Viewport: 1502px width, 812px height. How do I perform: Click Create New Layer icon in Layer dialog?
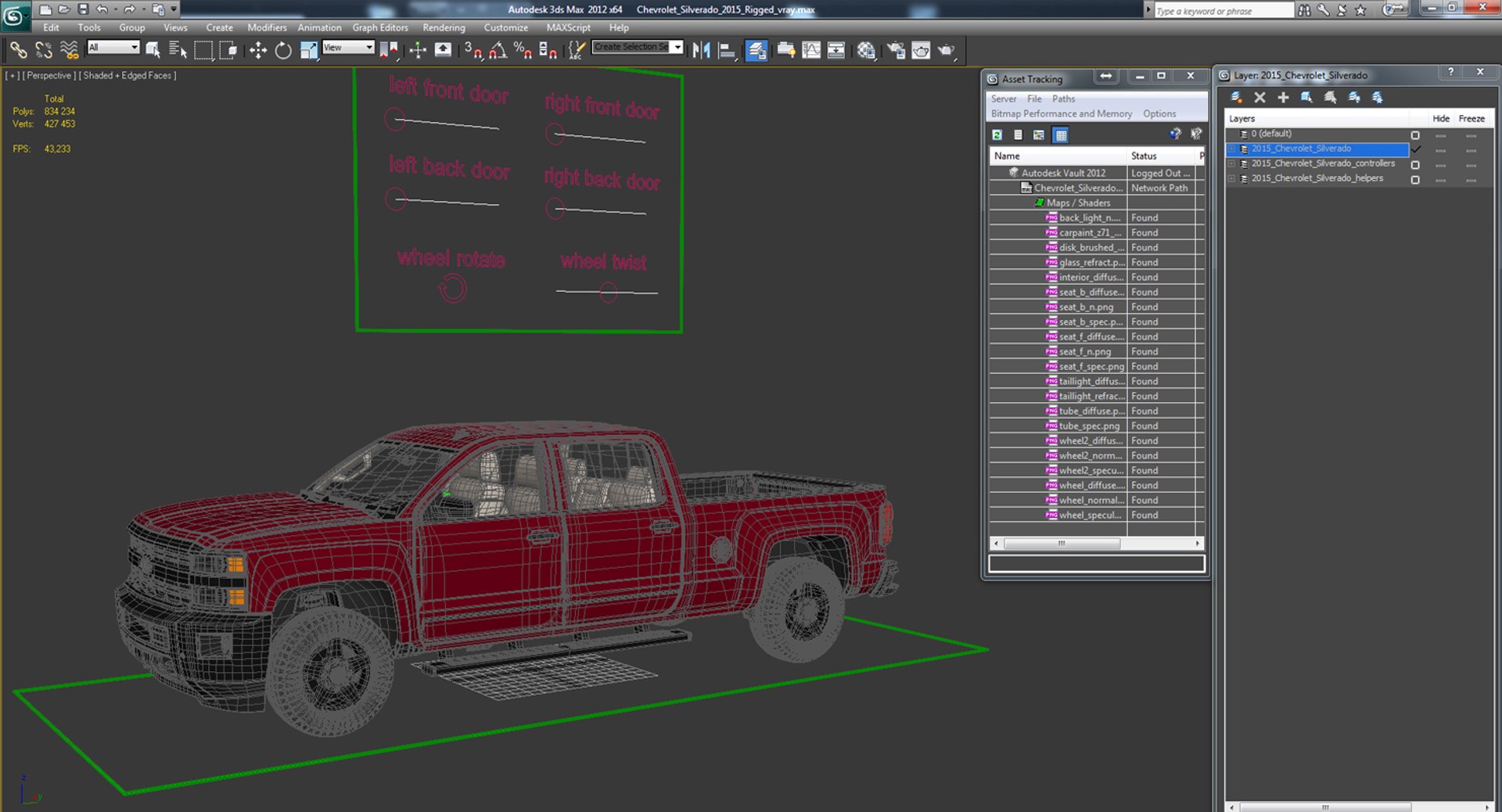(x=1237, y=98)
